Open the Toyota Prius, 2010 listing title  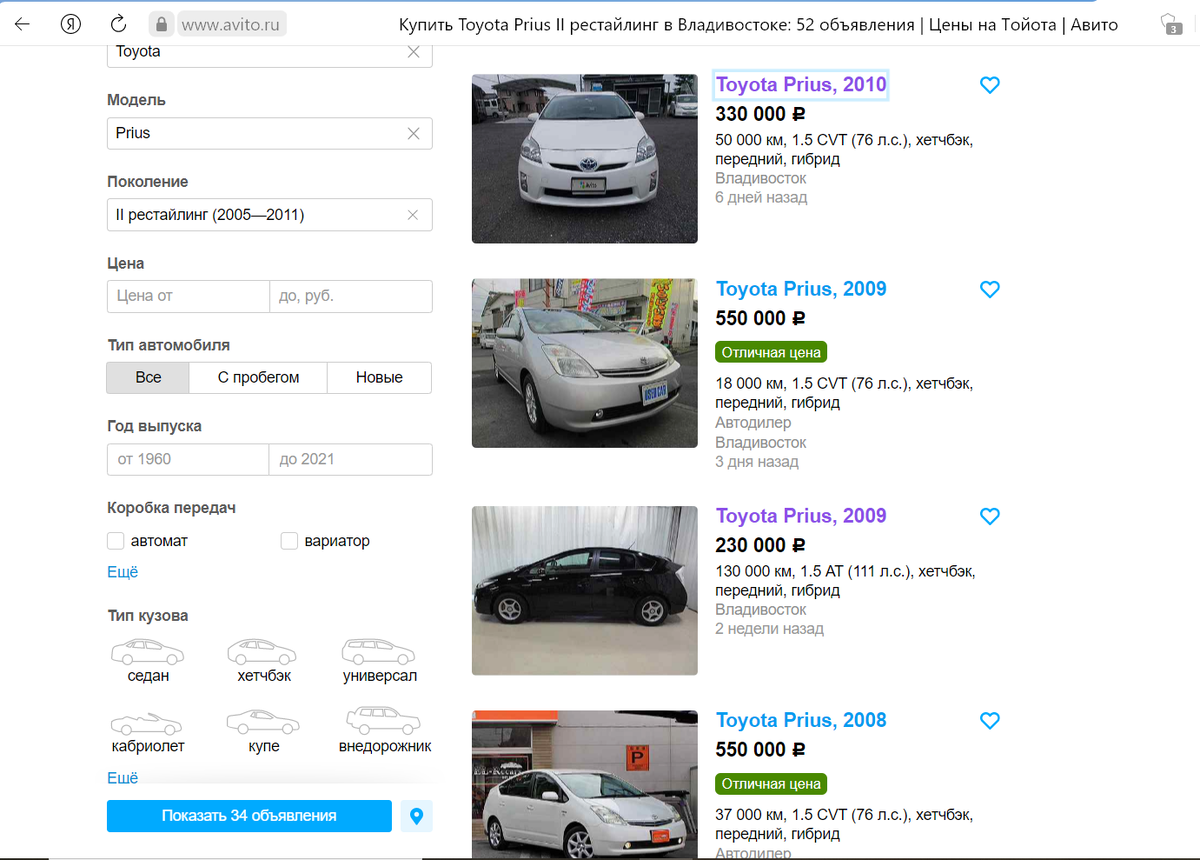coord(801,85)
